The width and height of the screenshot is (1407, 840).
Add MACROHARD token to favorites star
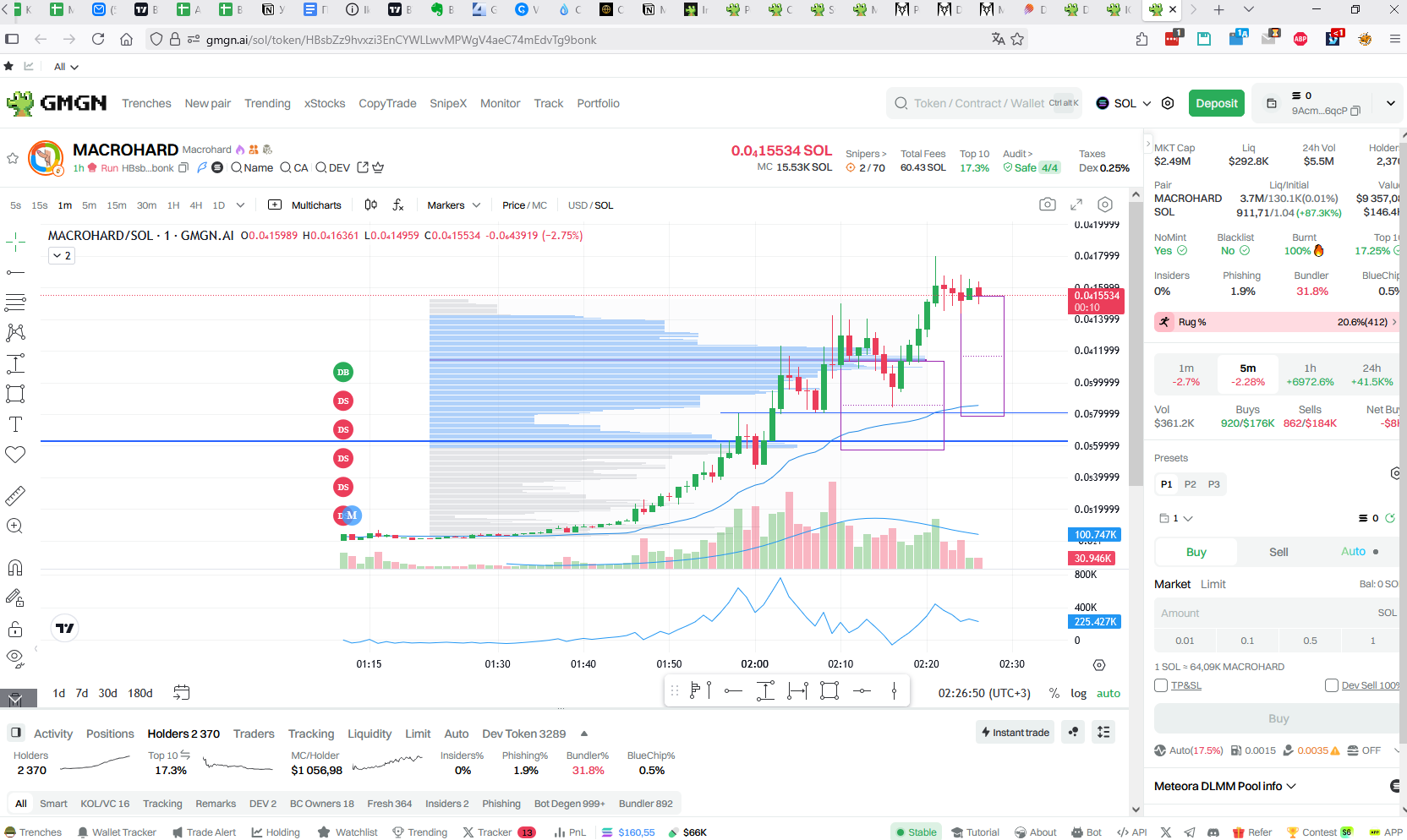[x=13, y=158]
